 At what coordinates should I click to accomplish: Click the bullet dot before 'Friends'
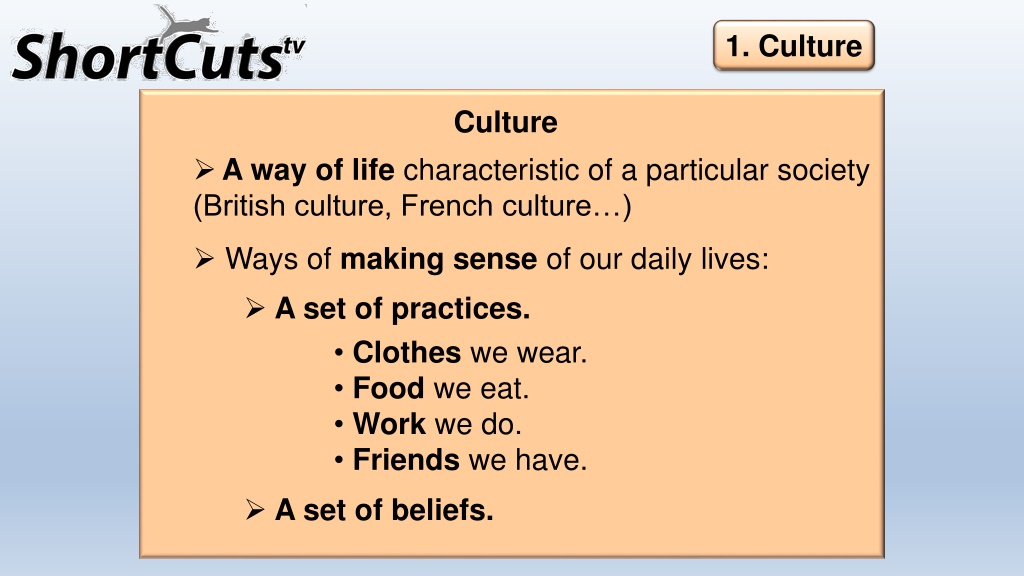click(x=338, y=461)
